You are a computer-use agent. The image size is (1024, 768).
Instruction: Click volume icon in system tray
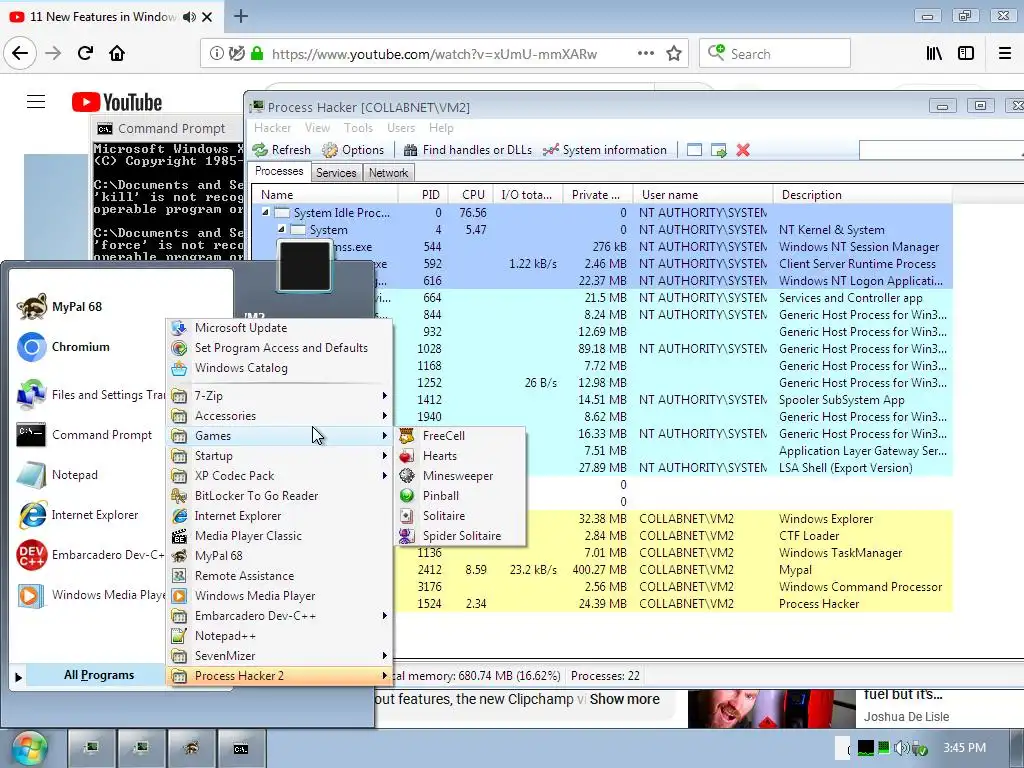[901, 748]
